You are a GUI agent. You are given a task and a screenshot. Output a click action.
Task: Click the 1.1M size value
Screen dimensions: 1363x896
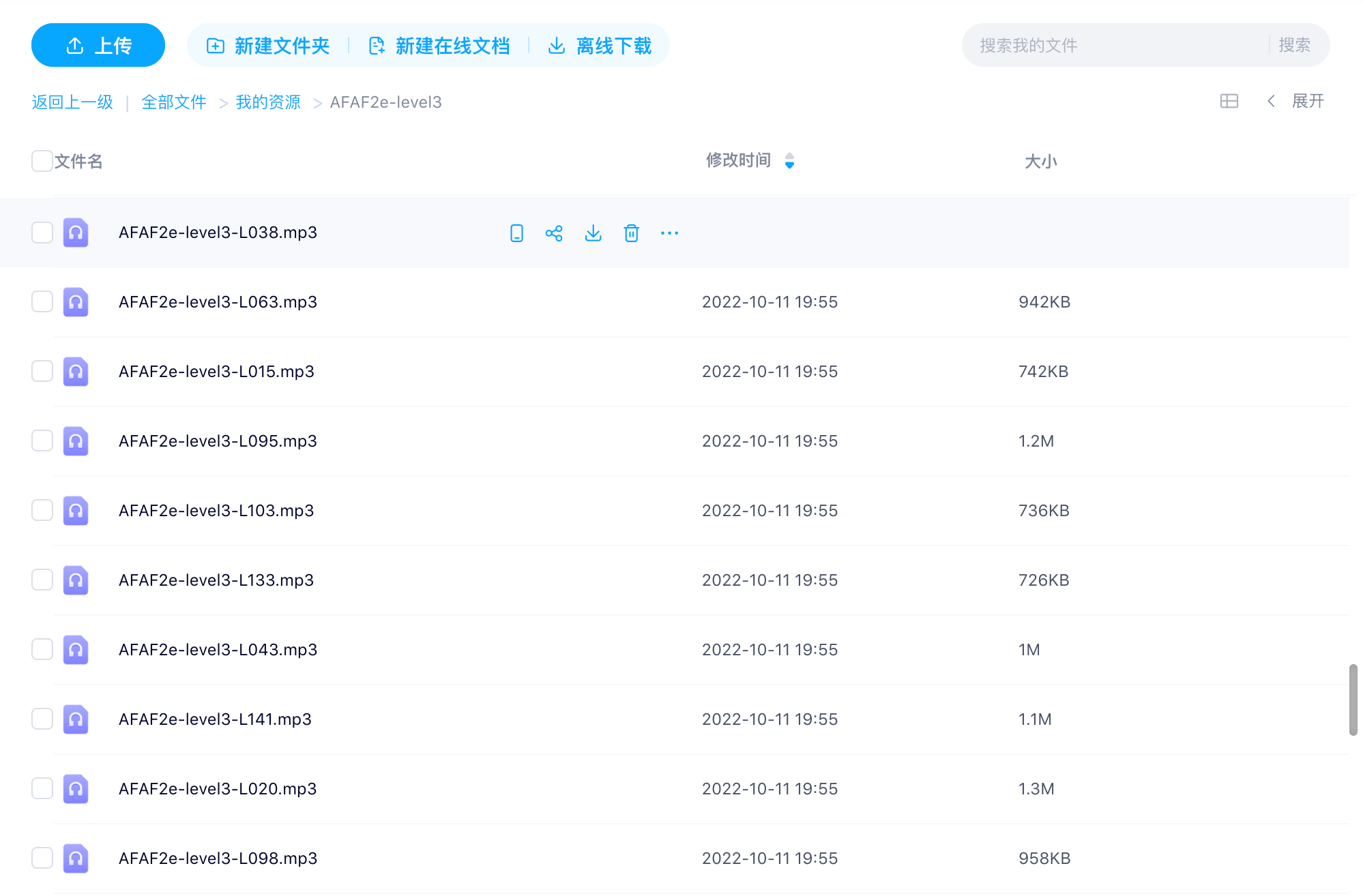[x=1035, y=719]
